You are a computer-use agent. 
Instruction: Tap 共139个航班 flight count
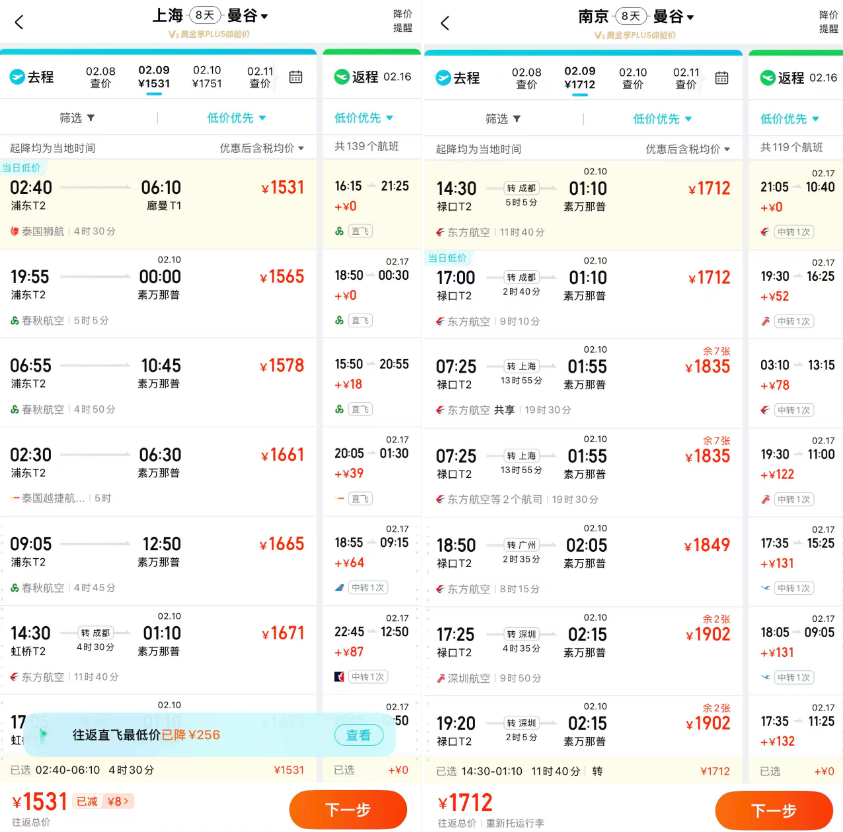point(366,146)
